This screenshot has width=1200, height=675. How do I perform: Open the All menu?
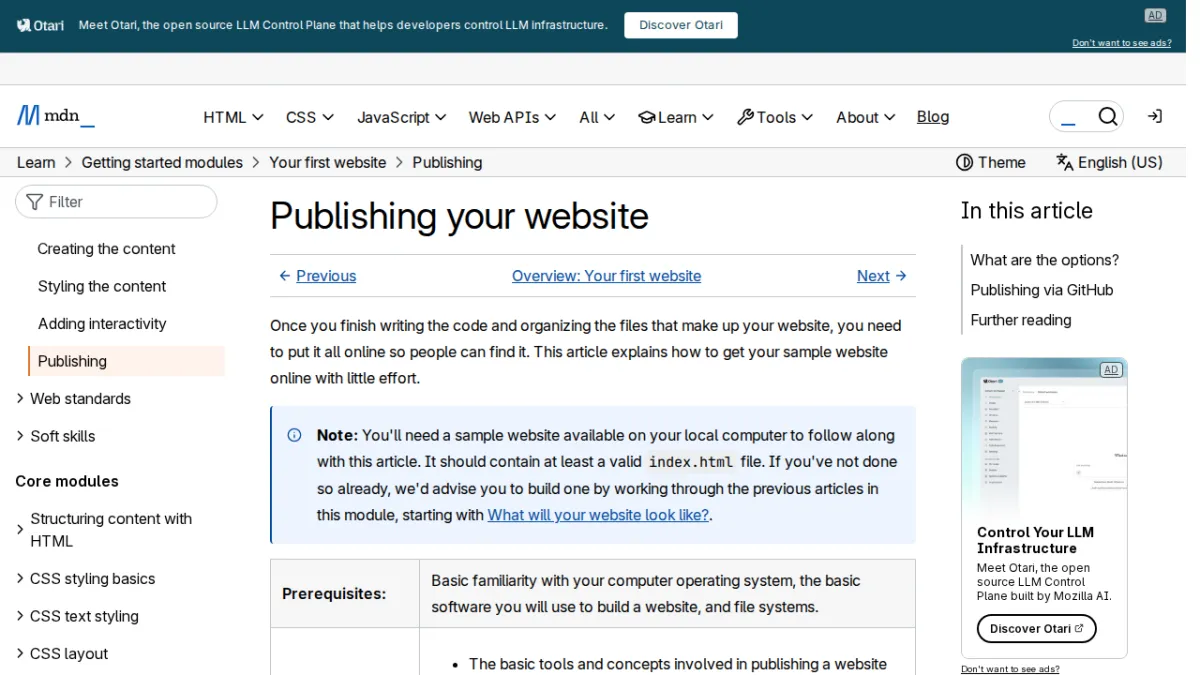(x=597, y=117)
